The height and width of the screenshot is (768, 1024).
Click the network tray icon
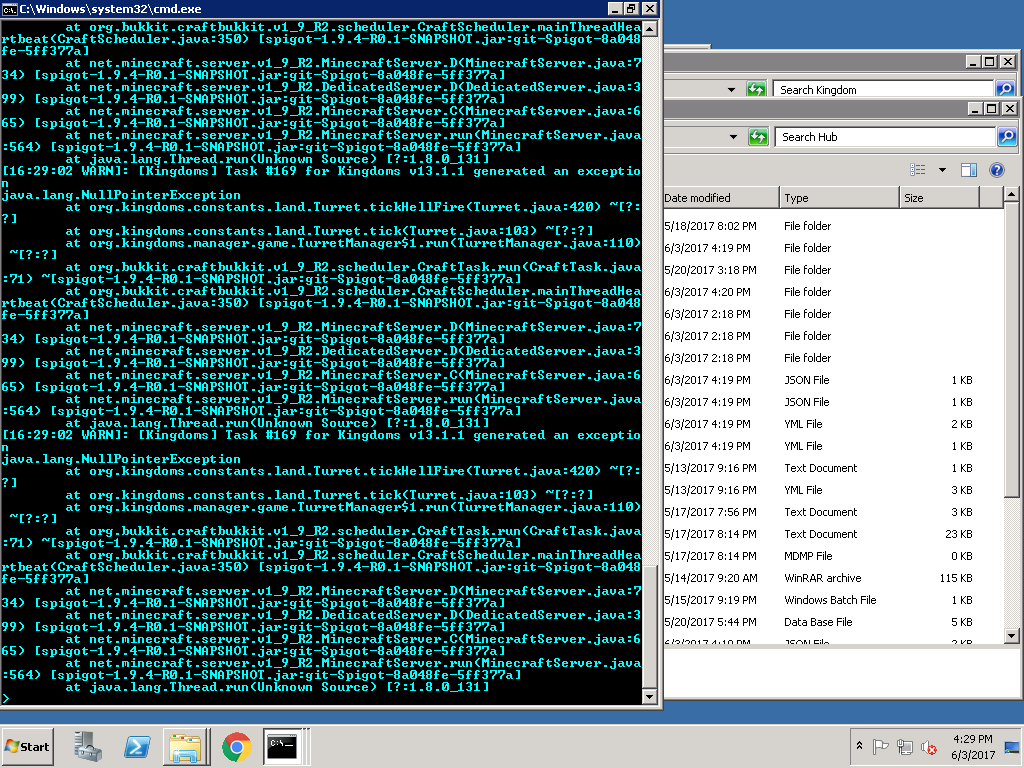tap(904, 746)
